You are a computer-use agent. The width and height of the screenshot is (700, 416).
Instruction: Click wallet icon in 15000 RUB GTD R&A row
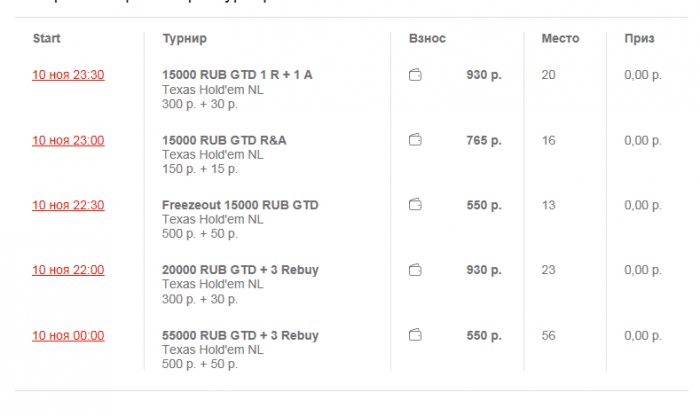click(415, 140)
